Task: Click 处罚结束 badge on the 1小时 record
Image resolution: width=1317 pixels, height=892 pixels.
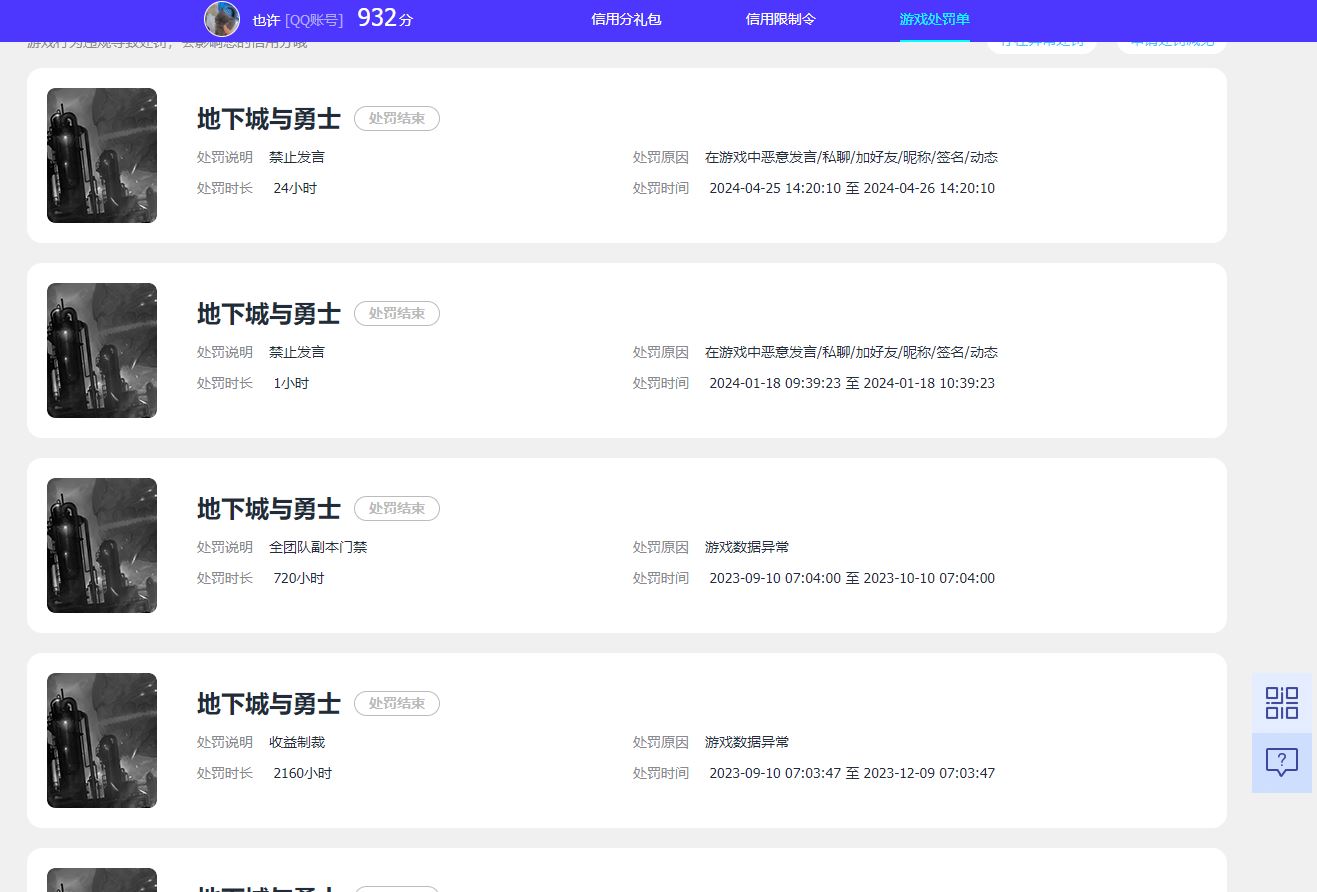Action: [x=397, y=314]
